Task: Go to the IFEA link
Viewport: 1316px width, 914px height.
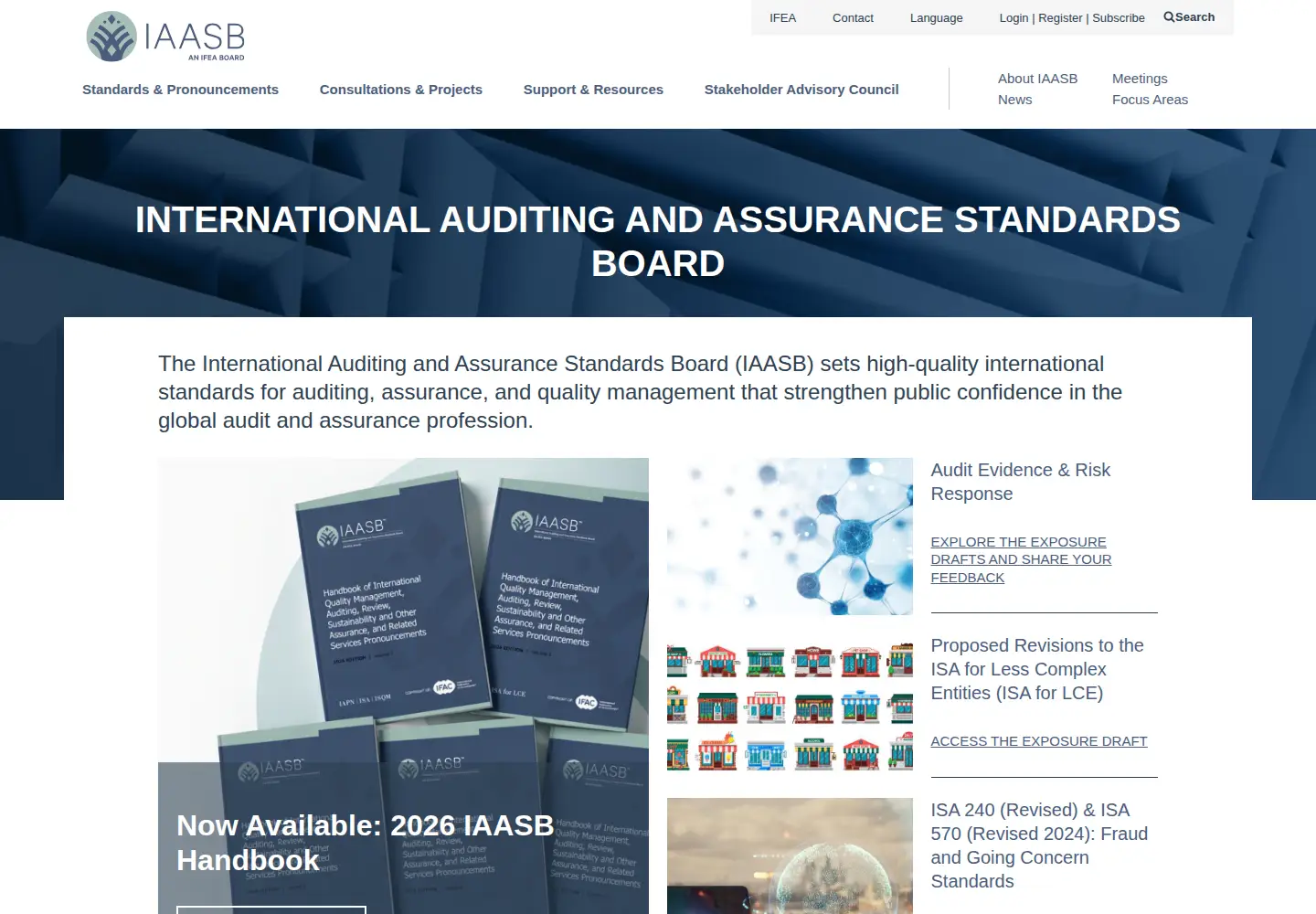Action: (783, 18)
